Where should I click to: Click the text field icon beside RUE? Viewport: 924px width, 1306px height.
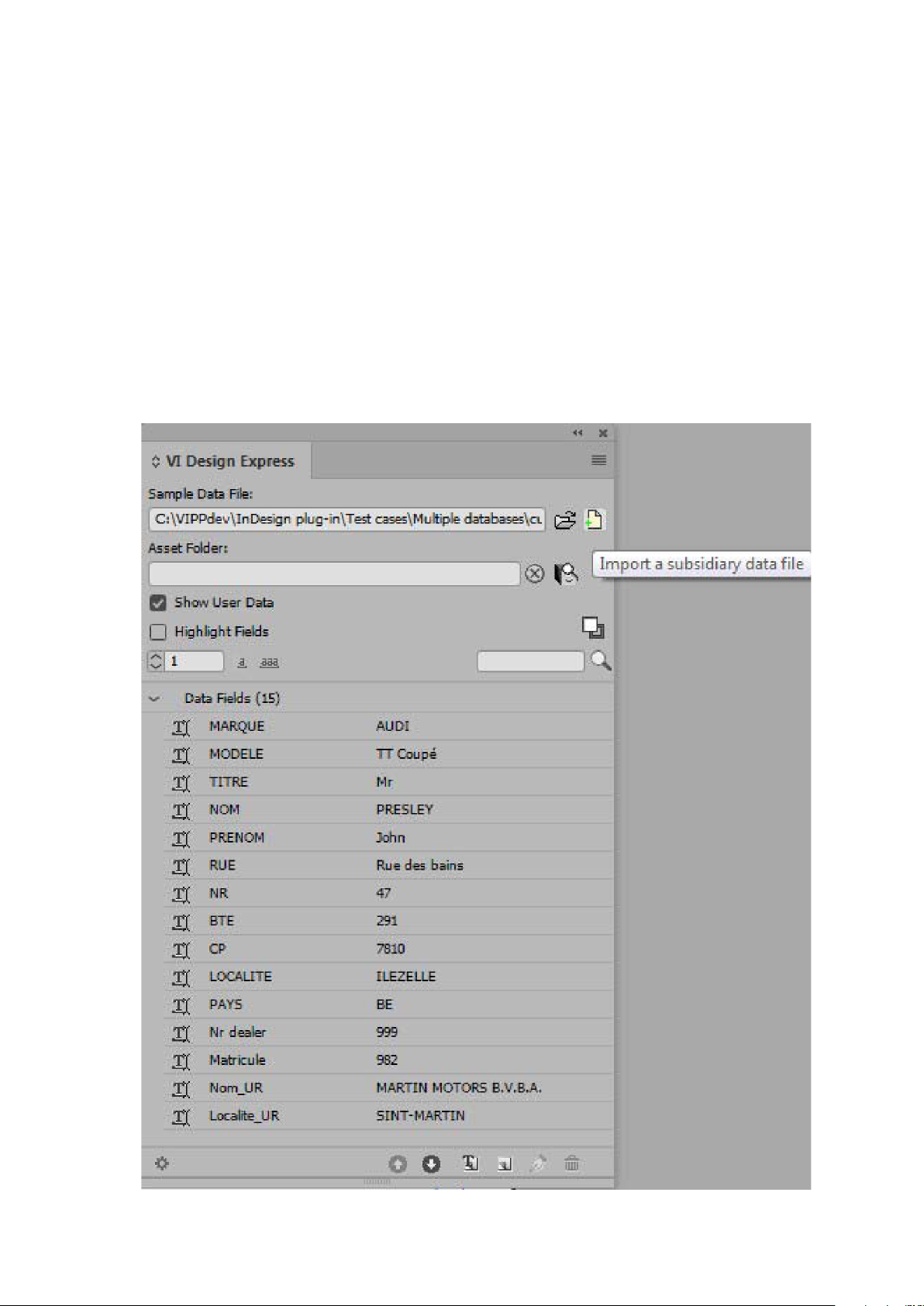coord(181,867)
